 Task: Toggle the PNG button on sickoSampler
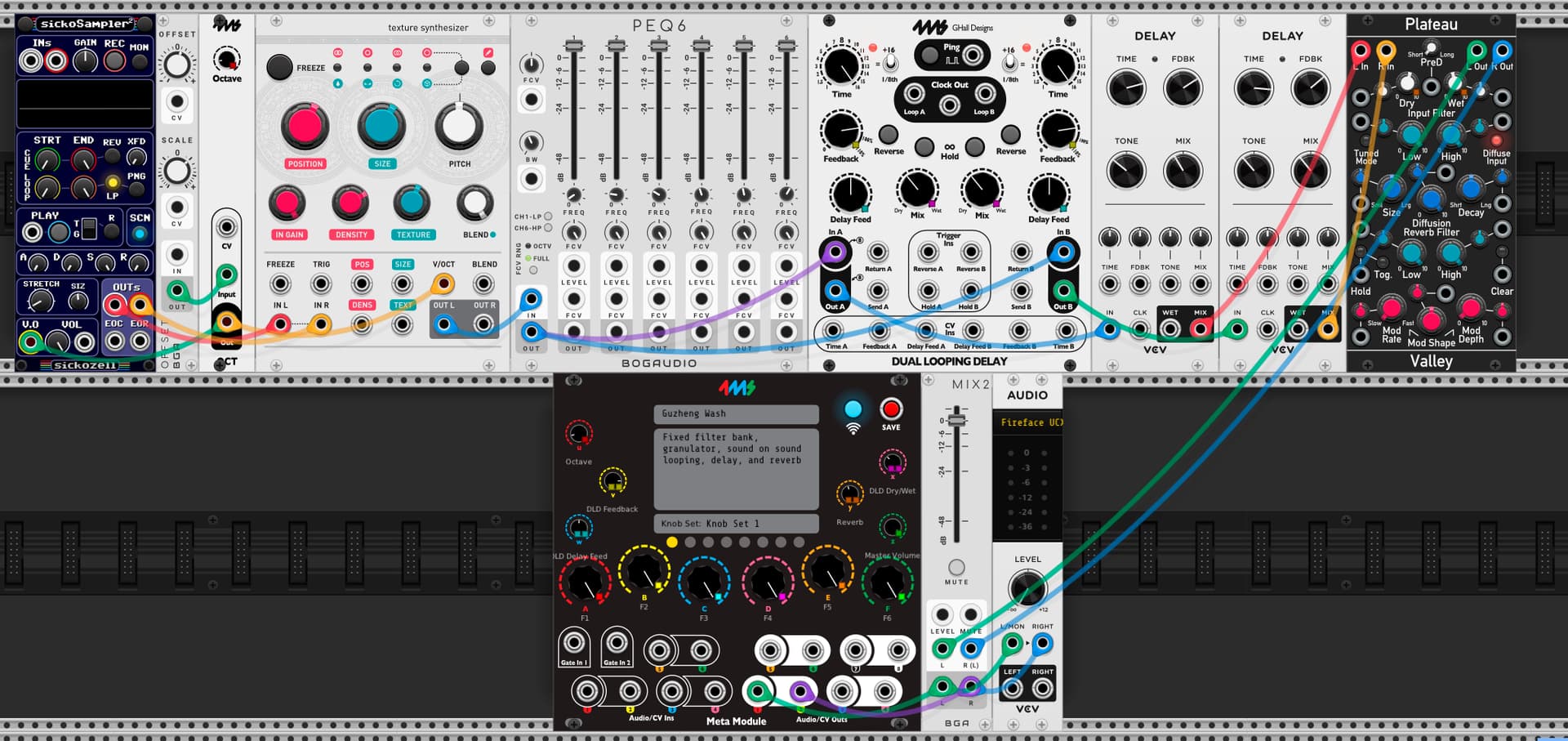coord(136,190)
